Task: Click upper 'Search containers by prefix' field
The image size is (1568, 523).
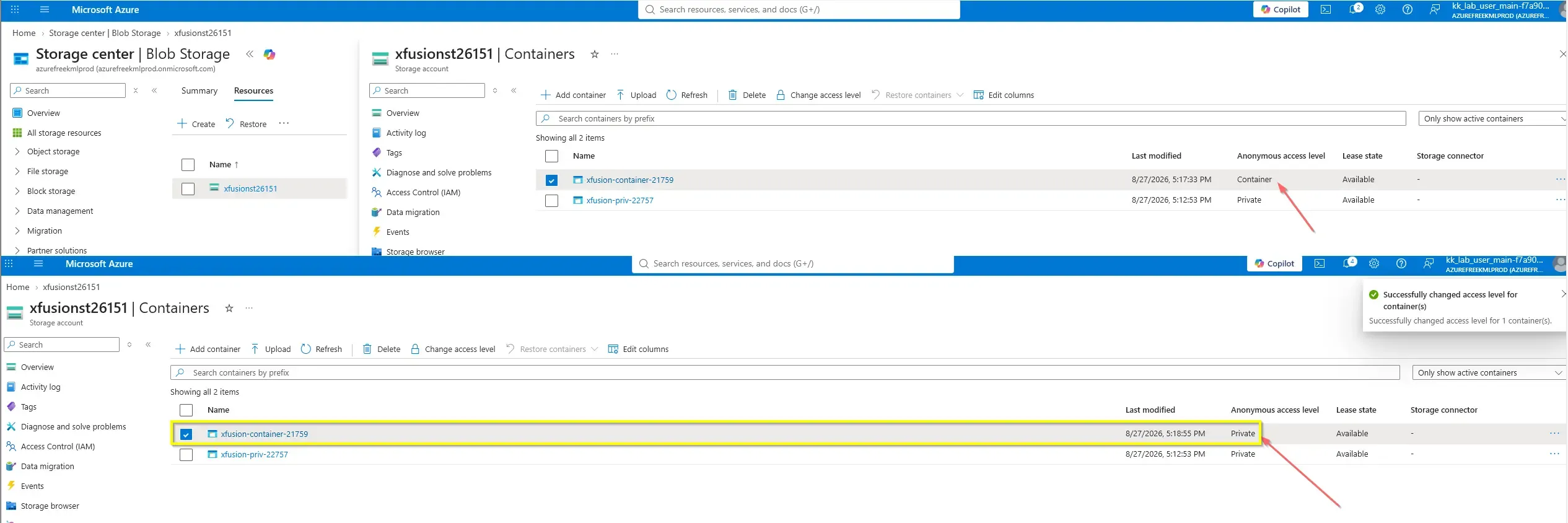Action: (971, 118)
